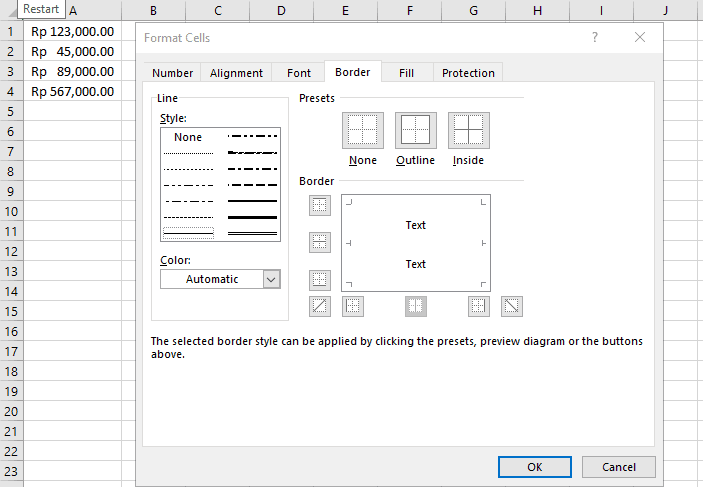Image resolution: width=703 pixels, height=487 pixels.
Task: Select the thin solid line style
Action: click(188, 233)
